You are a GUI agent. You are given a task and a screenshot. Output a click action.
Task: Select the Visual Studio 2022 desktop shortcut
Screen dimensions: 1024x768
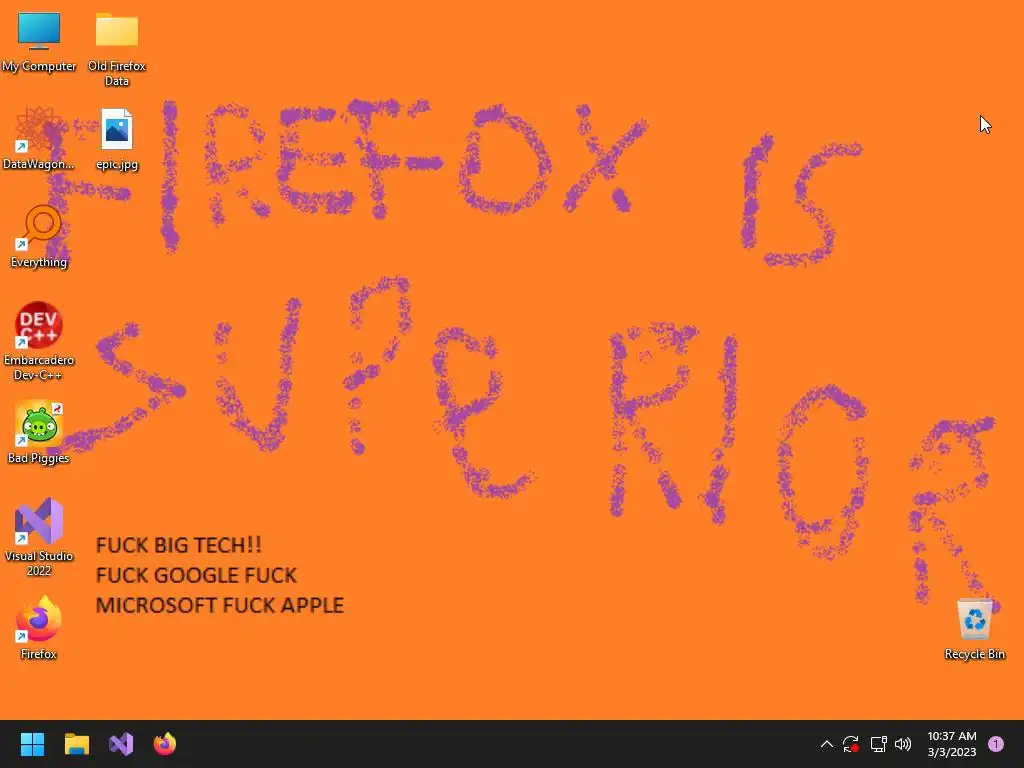(x=39, y=537)
